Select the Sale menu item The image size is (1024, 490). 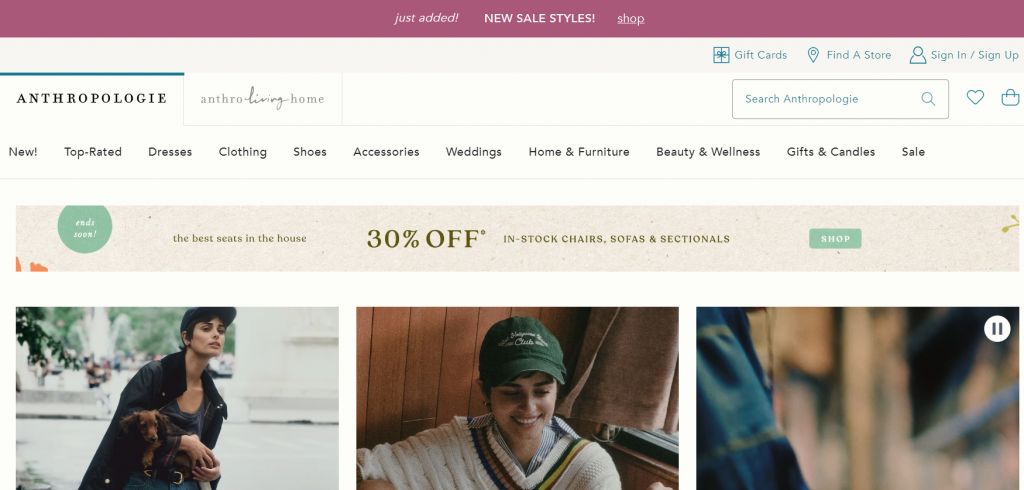click(913, 152)
